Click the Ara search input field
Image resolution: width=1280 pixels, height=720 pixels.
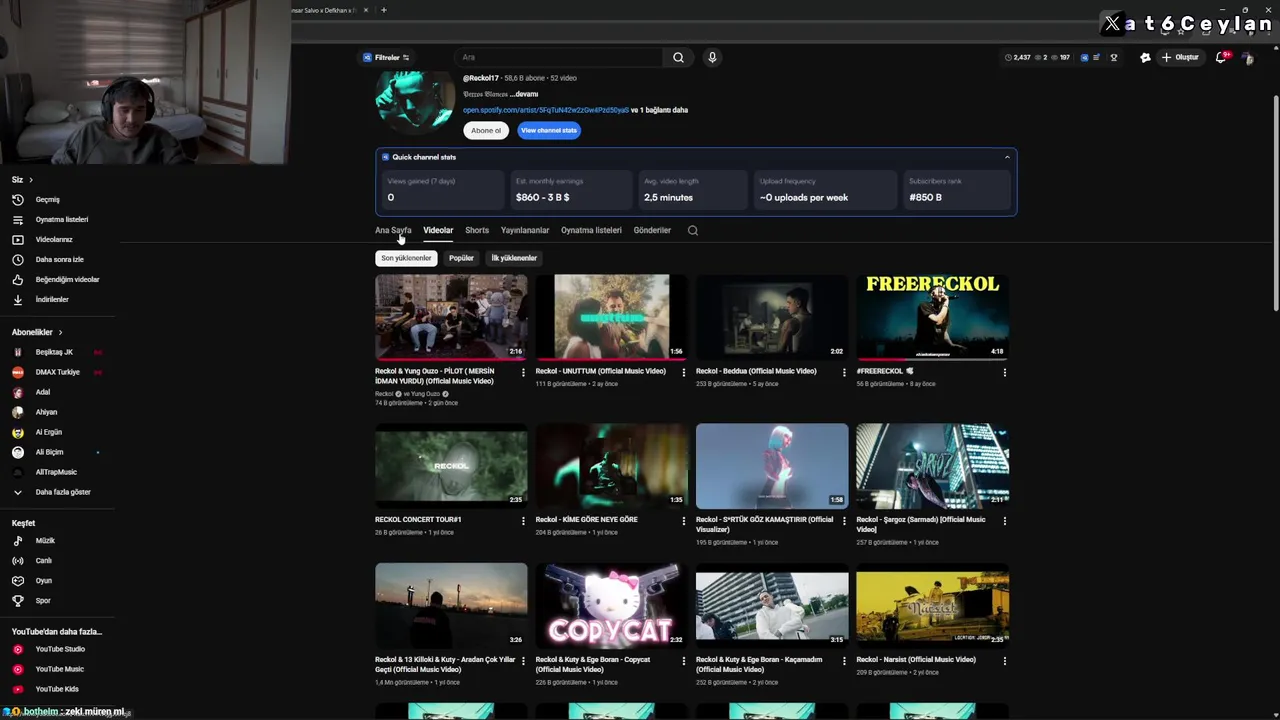pos(560,57)
